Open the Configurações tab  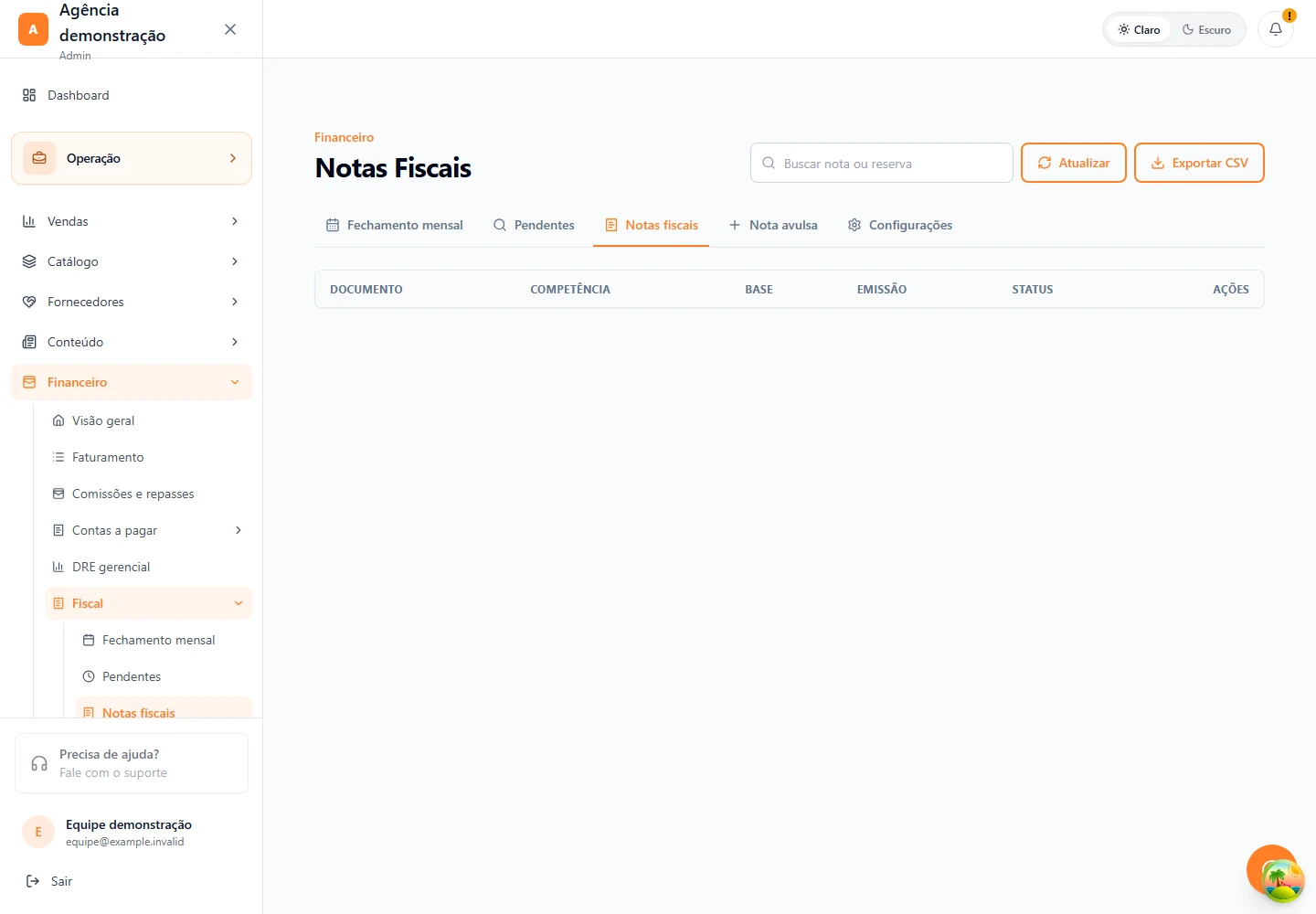tap(900, 225)
